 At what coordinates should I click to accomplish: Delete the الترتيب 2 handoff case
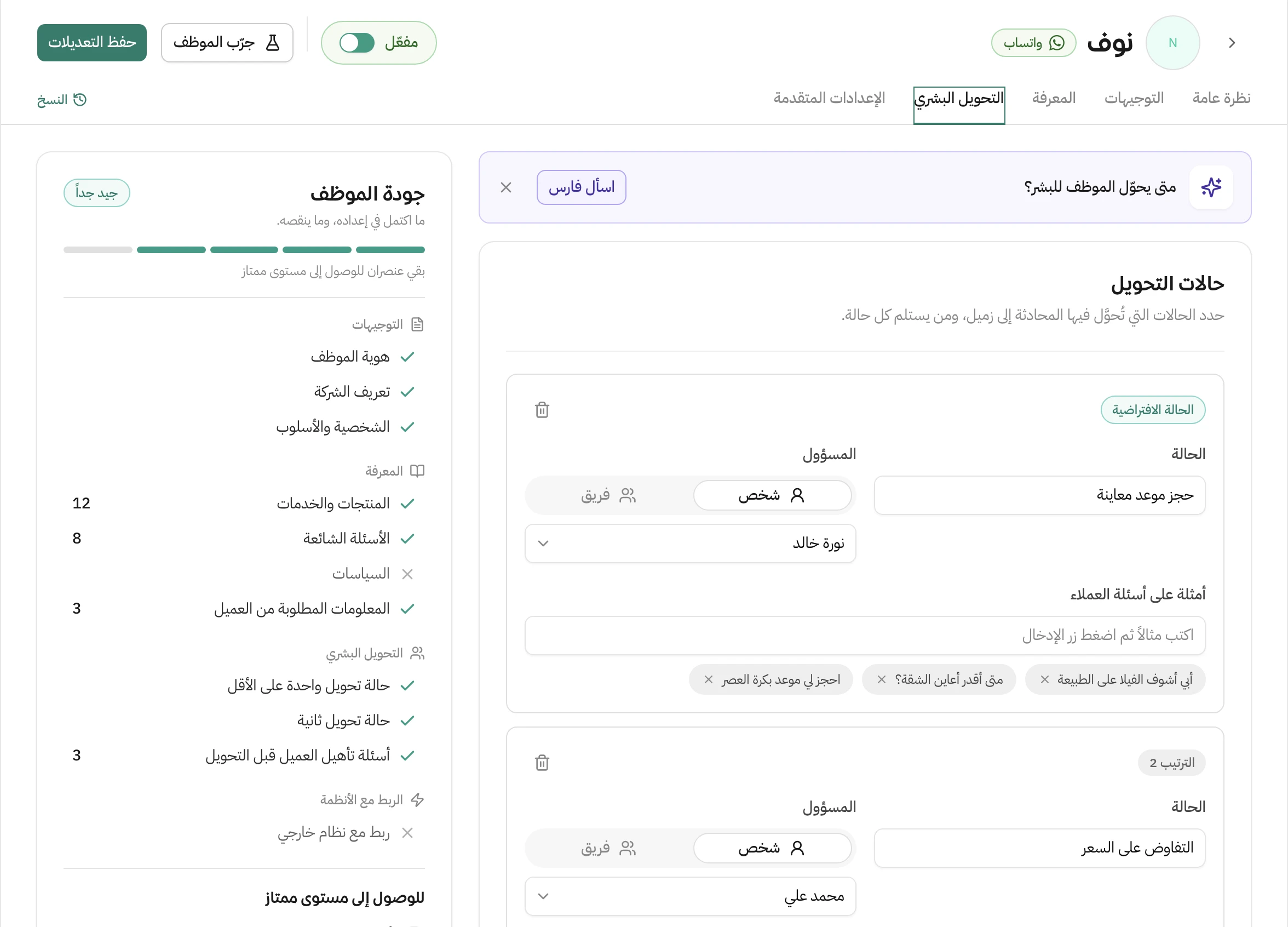point(542,762)
